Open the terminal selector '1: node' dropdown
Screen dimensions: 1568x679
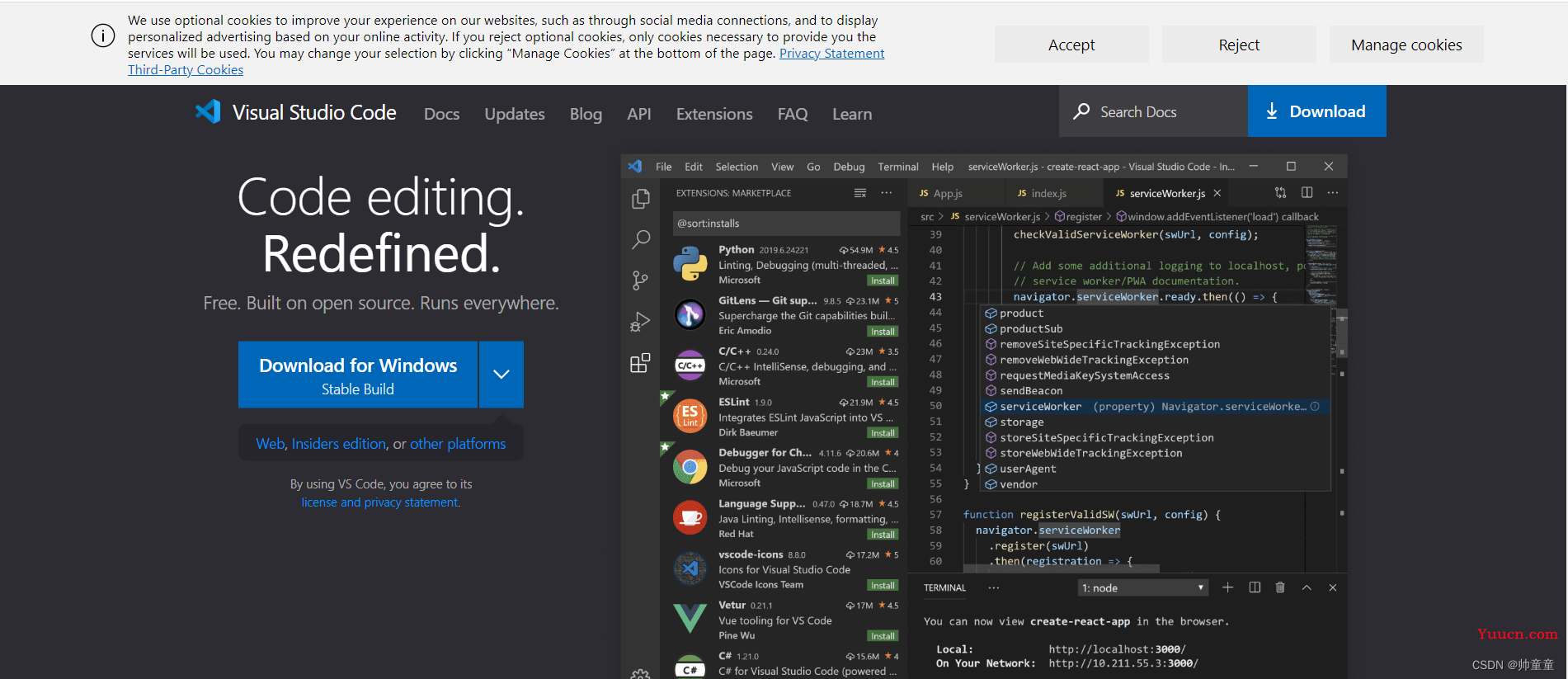1143,587
